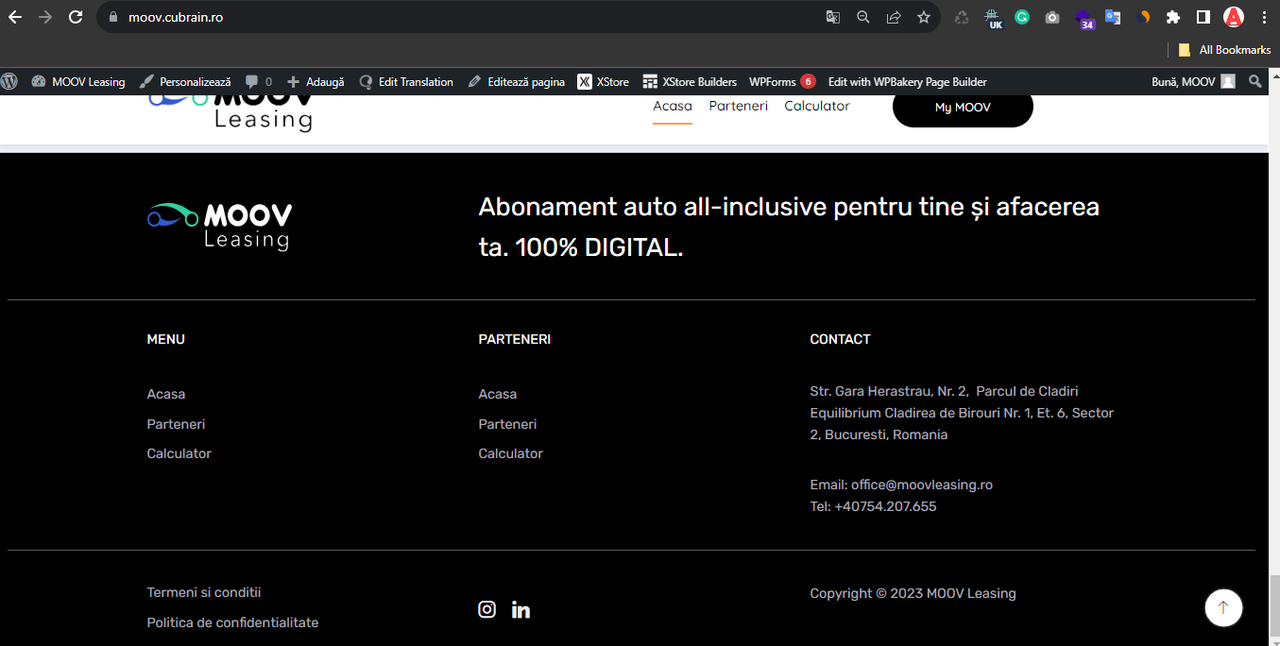Image resolution: width=1280 pixels, height=646 pixels.
Task: Open the XStore admin bar menu
Action: click(x=603, y=82)
